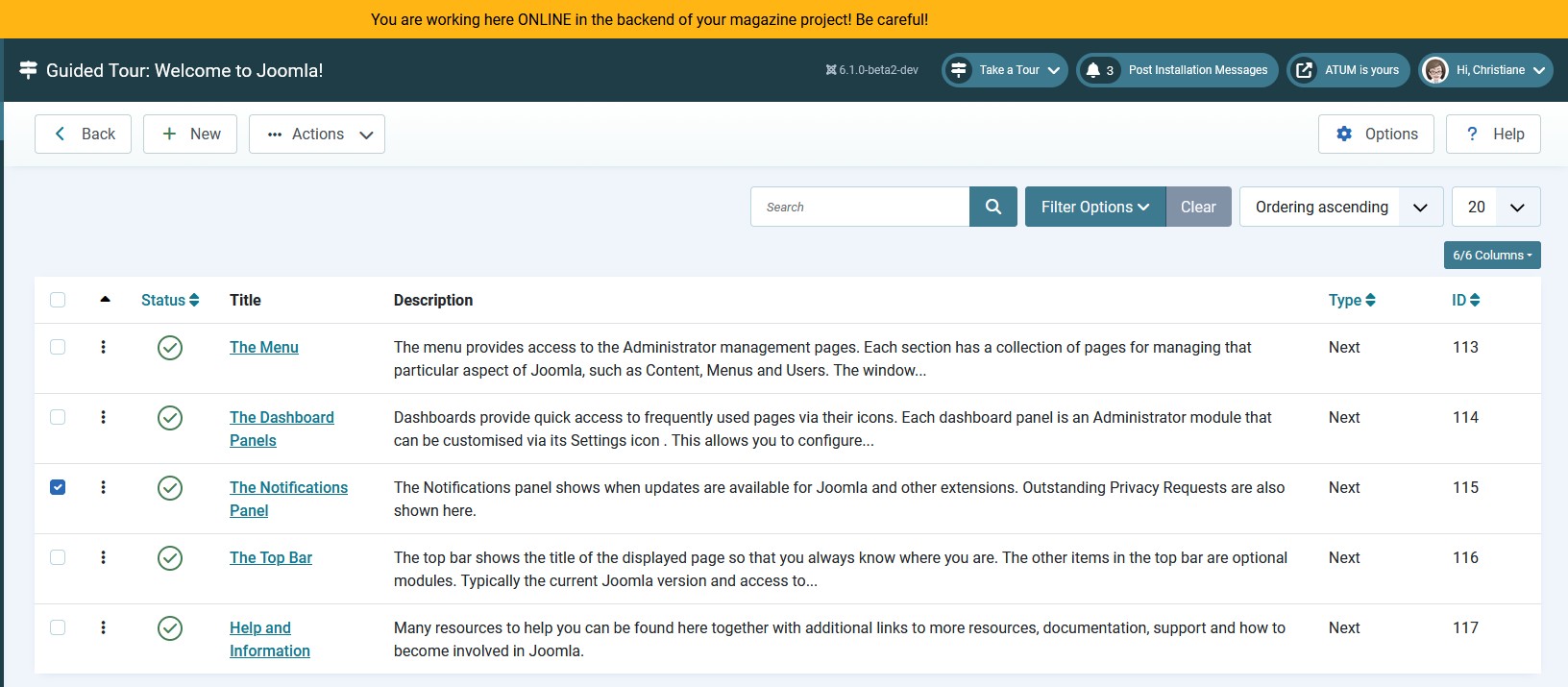This screenshot has height=687, width=1568.
Task: Open The Menu step link
Action: 263,347
